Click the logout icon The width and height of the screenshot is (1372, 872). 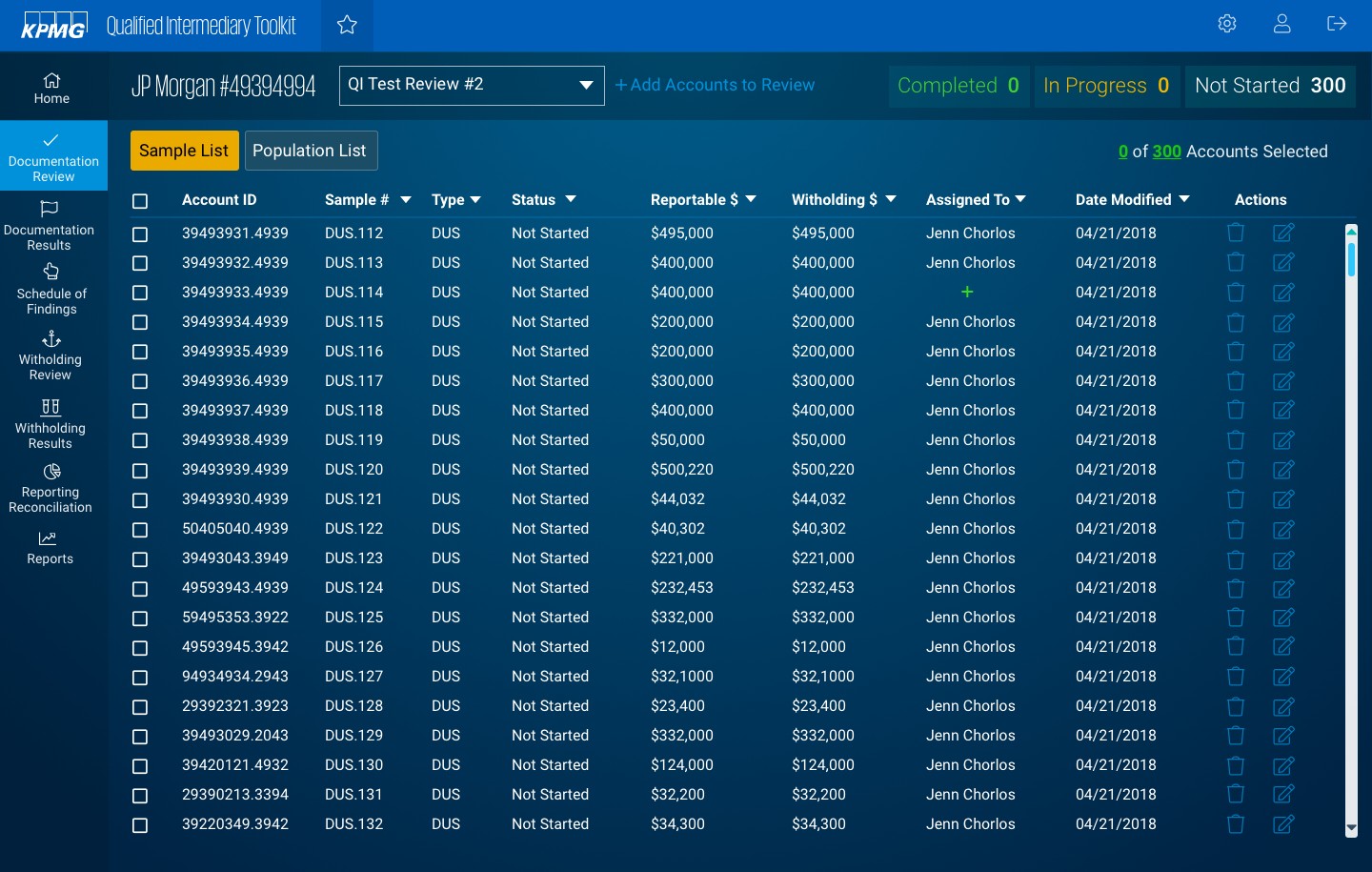1337,24
